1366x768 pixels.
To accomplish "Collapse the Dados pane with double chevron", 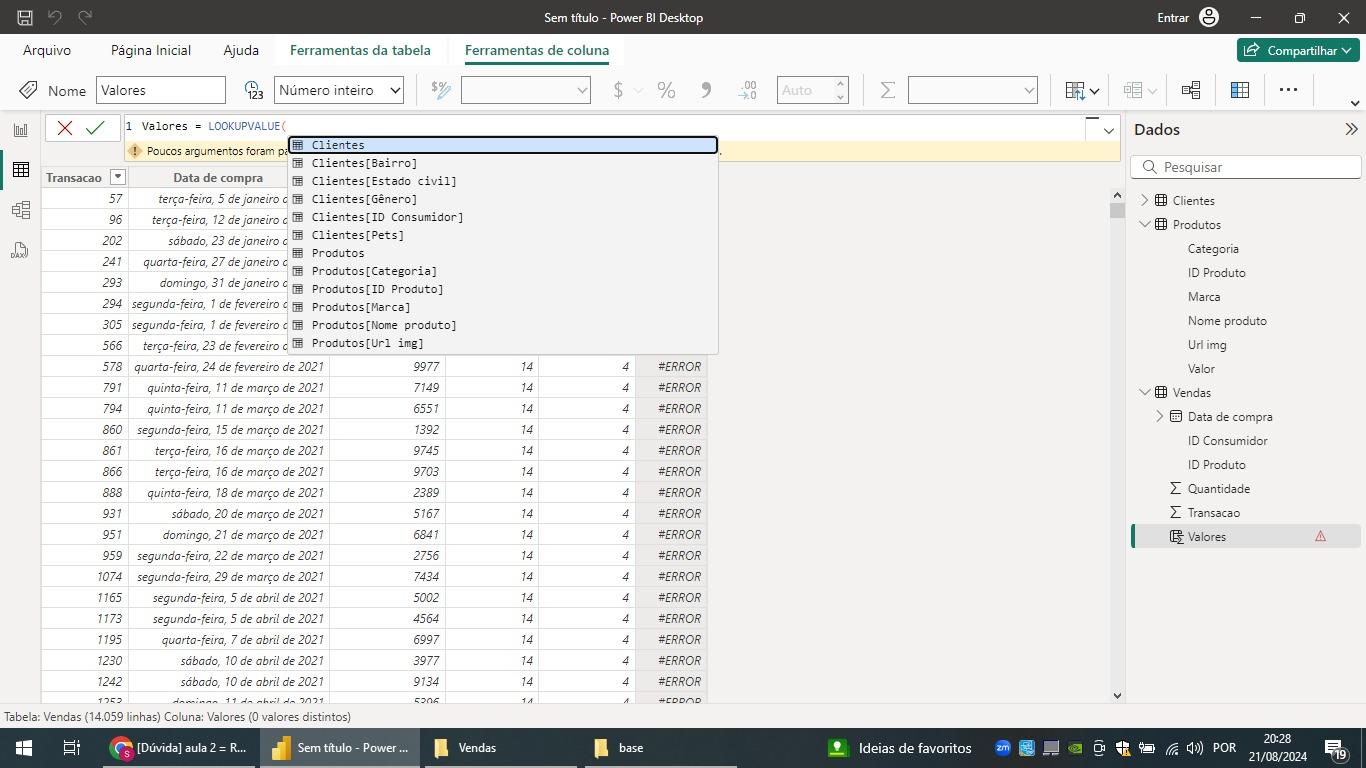I will tap(1351, 129).
